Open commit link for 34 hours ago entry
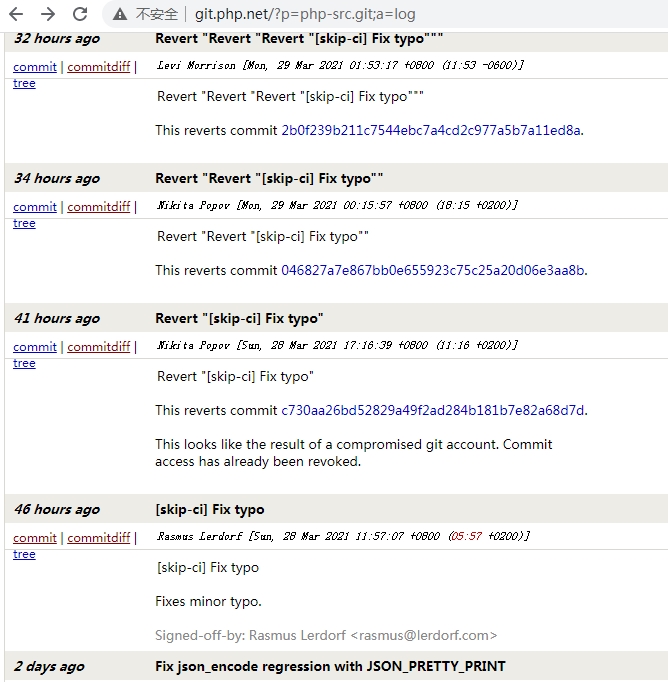Image resolution: width=668 pixels, height=682 pixels. pos(35,207)
